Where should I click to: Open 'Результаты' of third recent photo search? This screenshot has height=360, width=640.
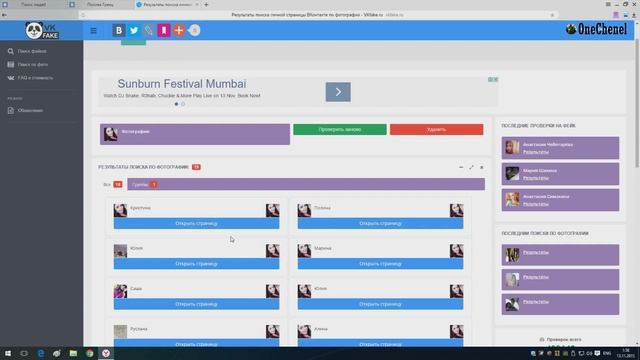click(x=536, y=302)
